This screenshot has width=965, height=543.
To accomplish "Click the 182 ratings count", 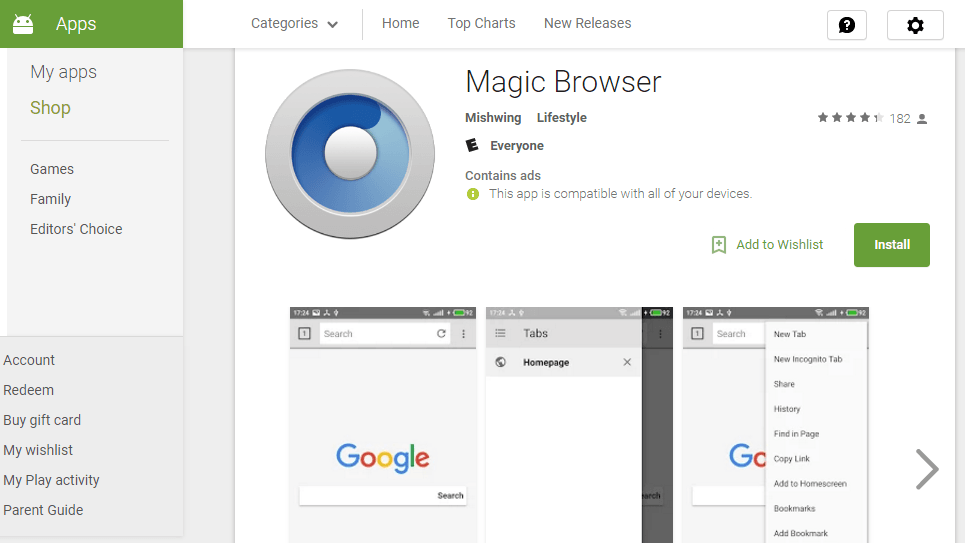I will (x=900, y=119).
